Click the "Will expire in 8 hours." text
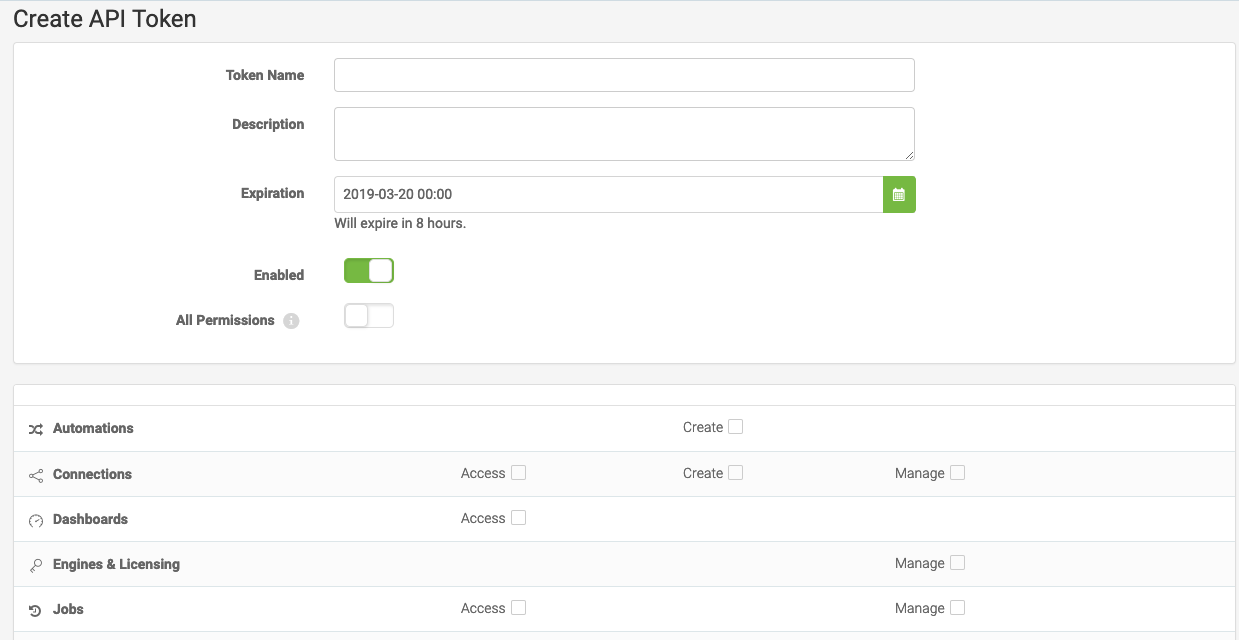The height and width of the screenshot is (640, 1239). pyautogui.click(x=400, y=223)
